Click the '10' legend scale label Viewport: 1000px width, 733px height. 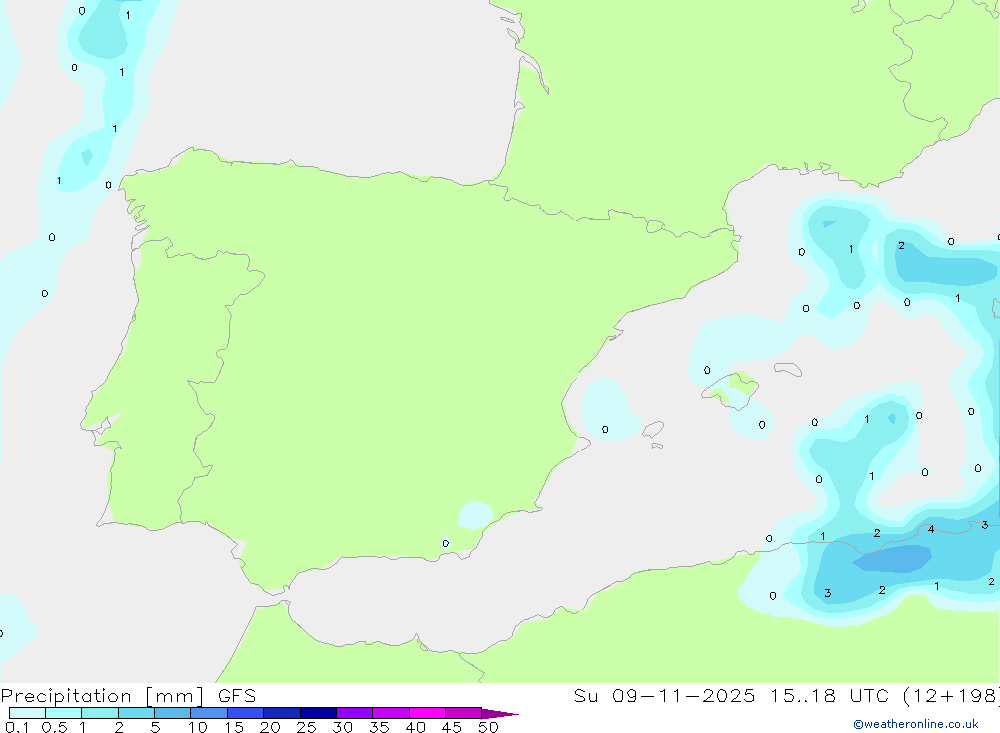198,727
